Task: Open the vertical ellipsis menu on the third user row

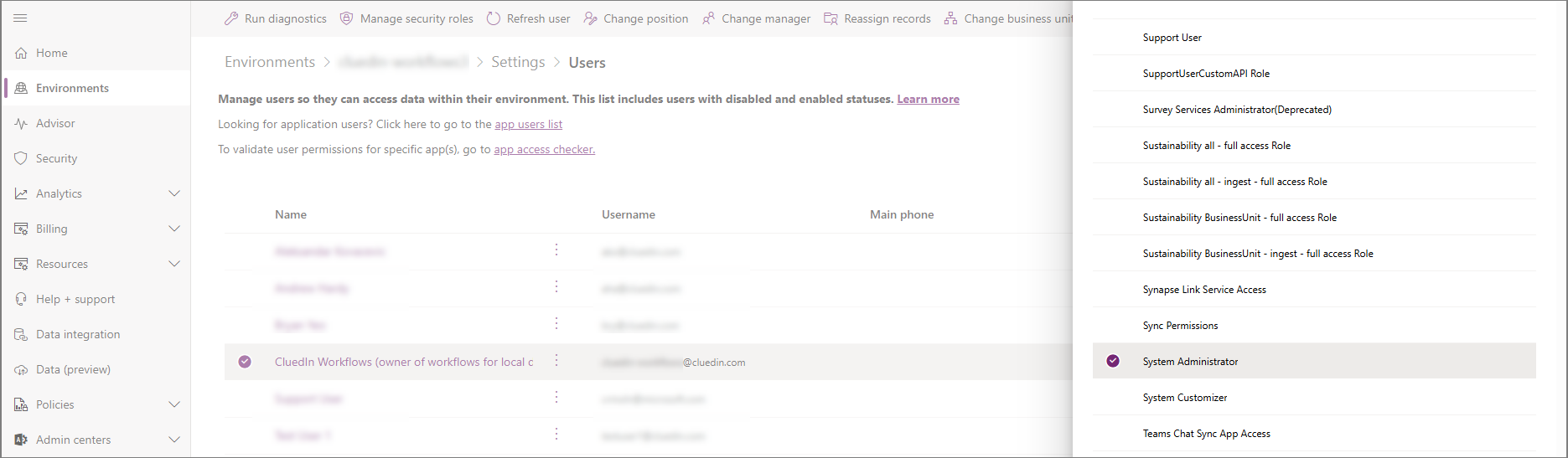Action: tap(556, 324)
